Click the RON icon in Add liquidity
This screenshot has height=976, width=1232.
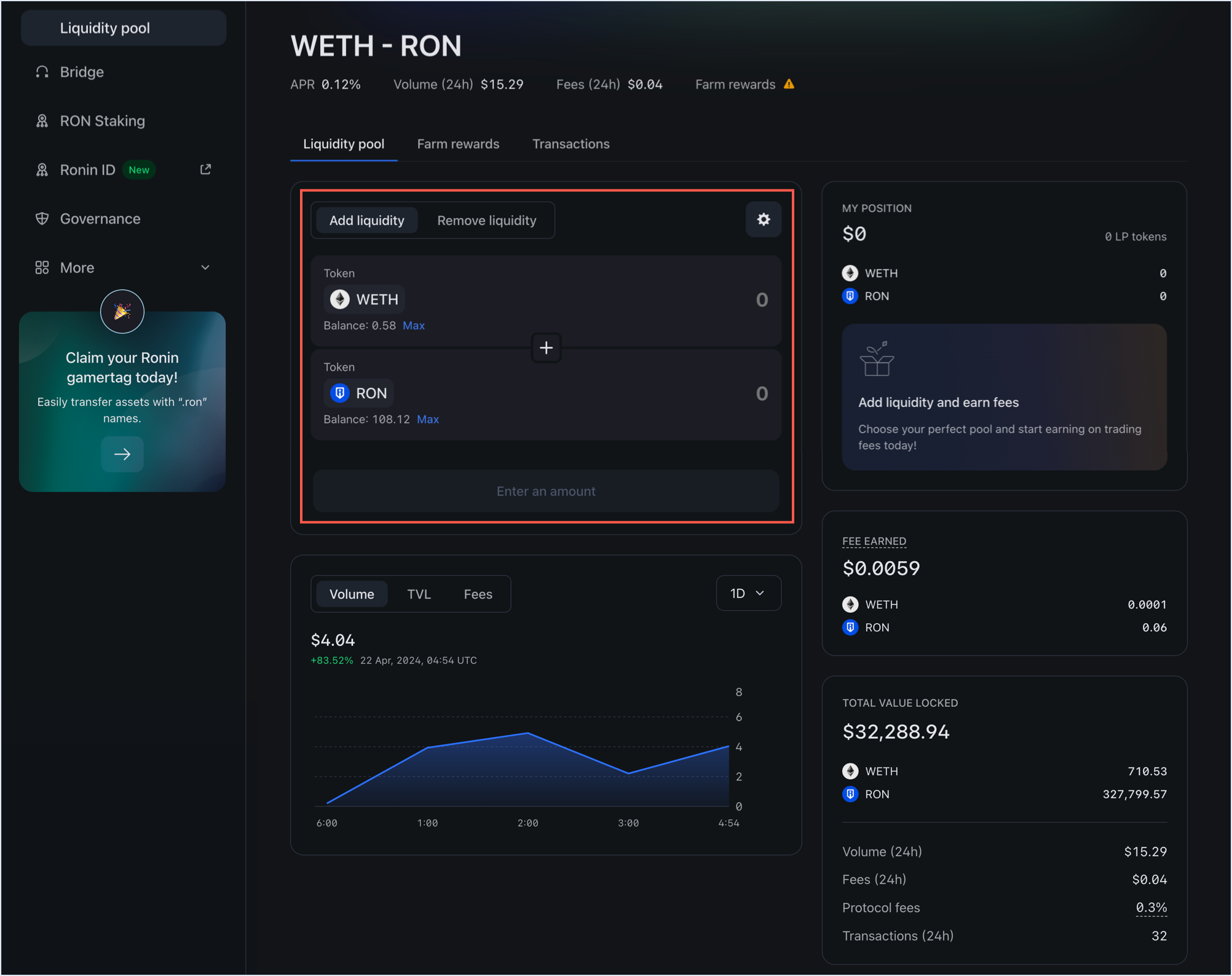(x=340, y=393)
